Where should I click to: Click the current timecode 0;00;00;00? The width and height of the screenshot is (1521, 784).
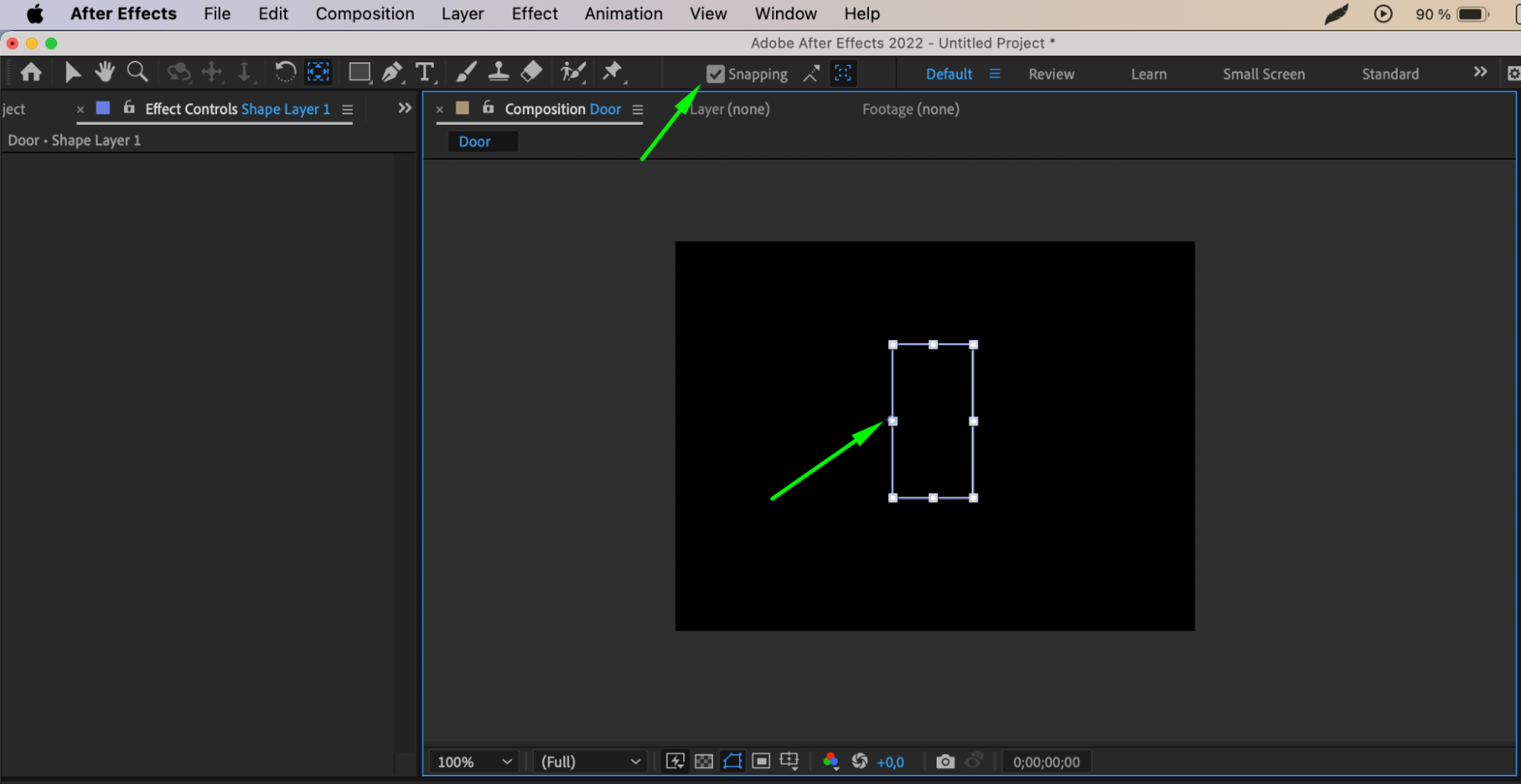pyautogui.click(x=1046, y=761)
